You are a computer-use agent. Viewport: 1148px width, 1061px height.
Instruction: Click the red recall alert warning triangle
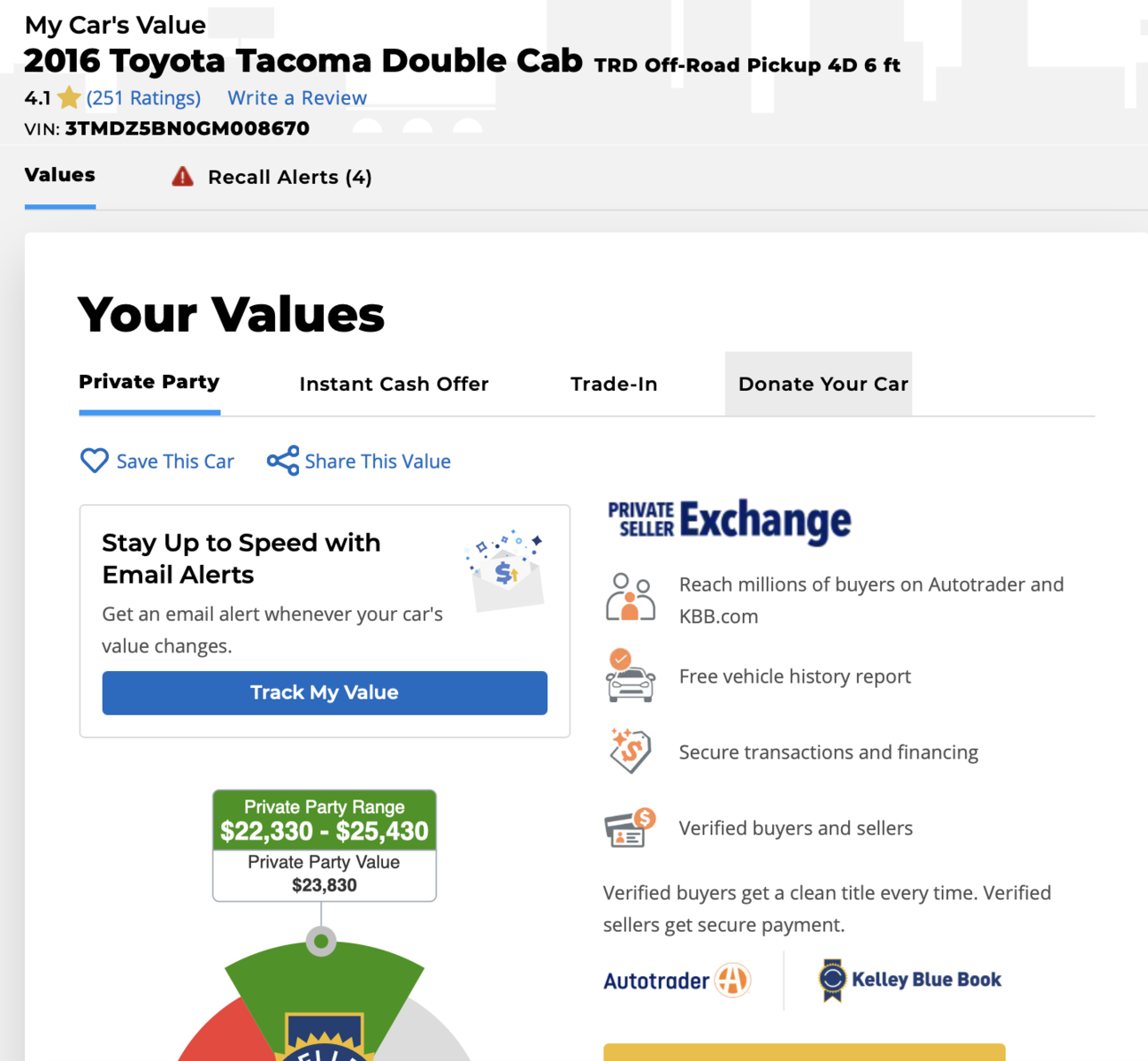(183, 177)
